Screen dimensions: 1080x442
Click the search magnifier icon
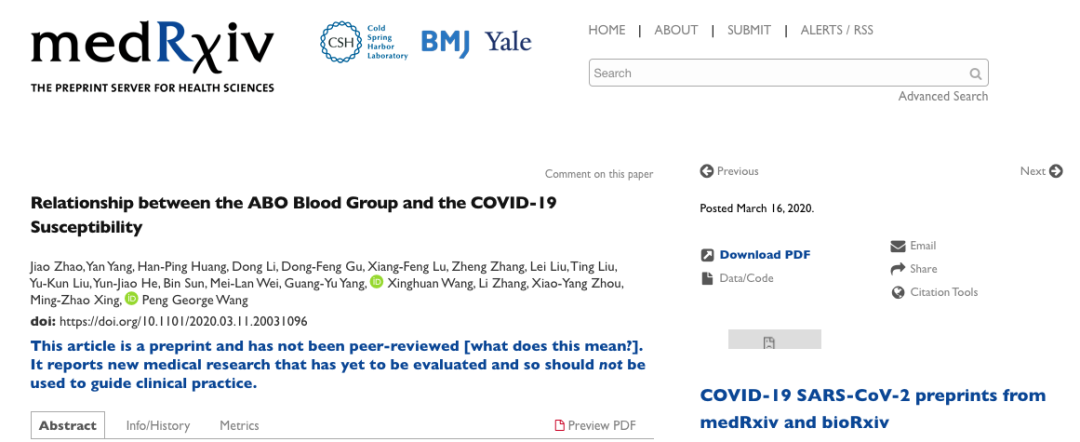[x=975, y=73]
